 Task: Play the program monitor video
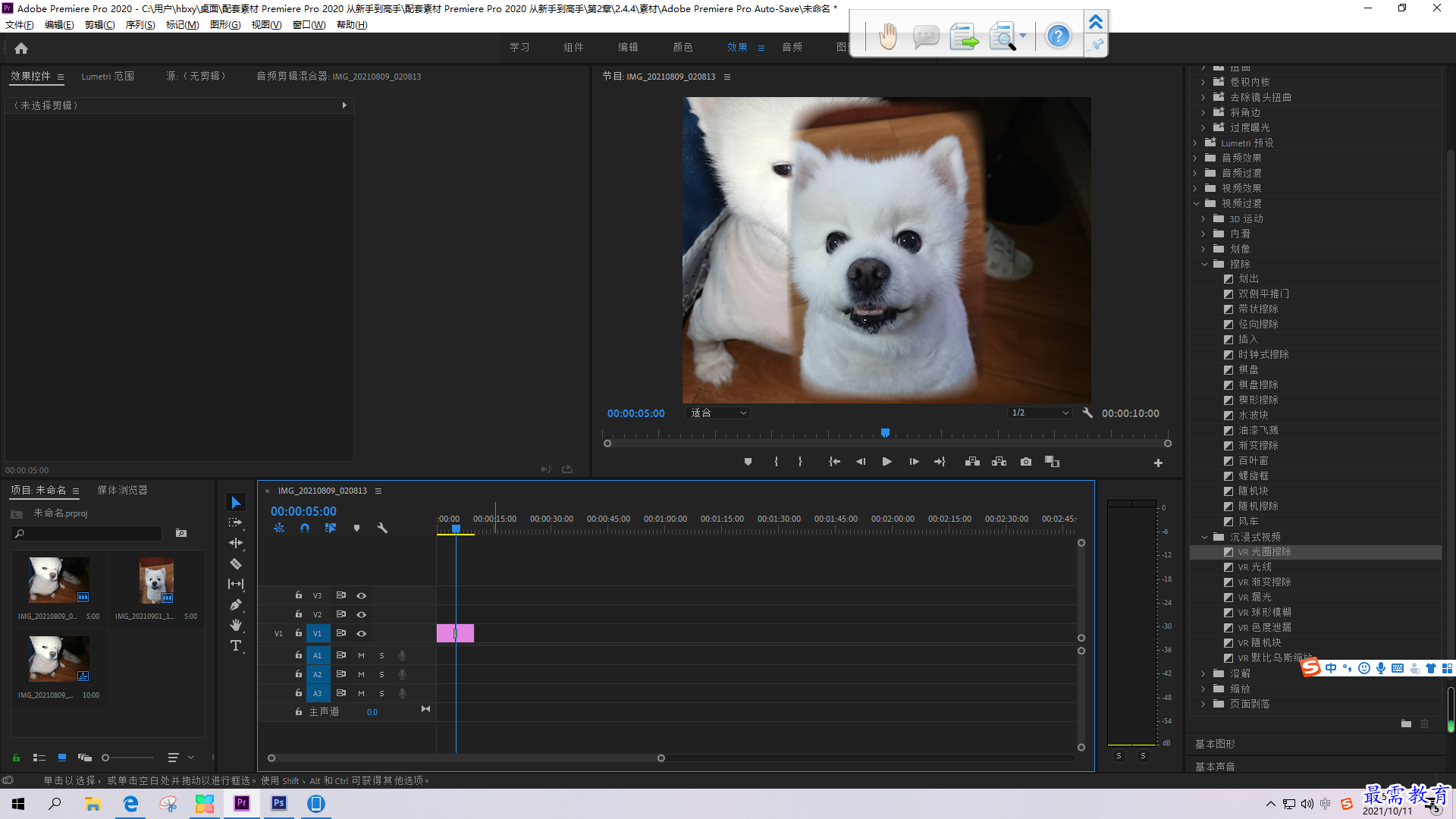(886, 462)
